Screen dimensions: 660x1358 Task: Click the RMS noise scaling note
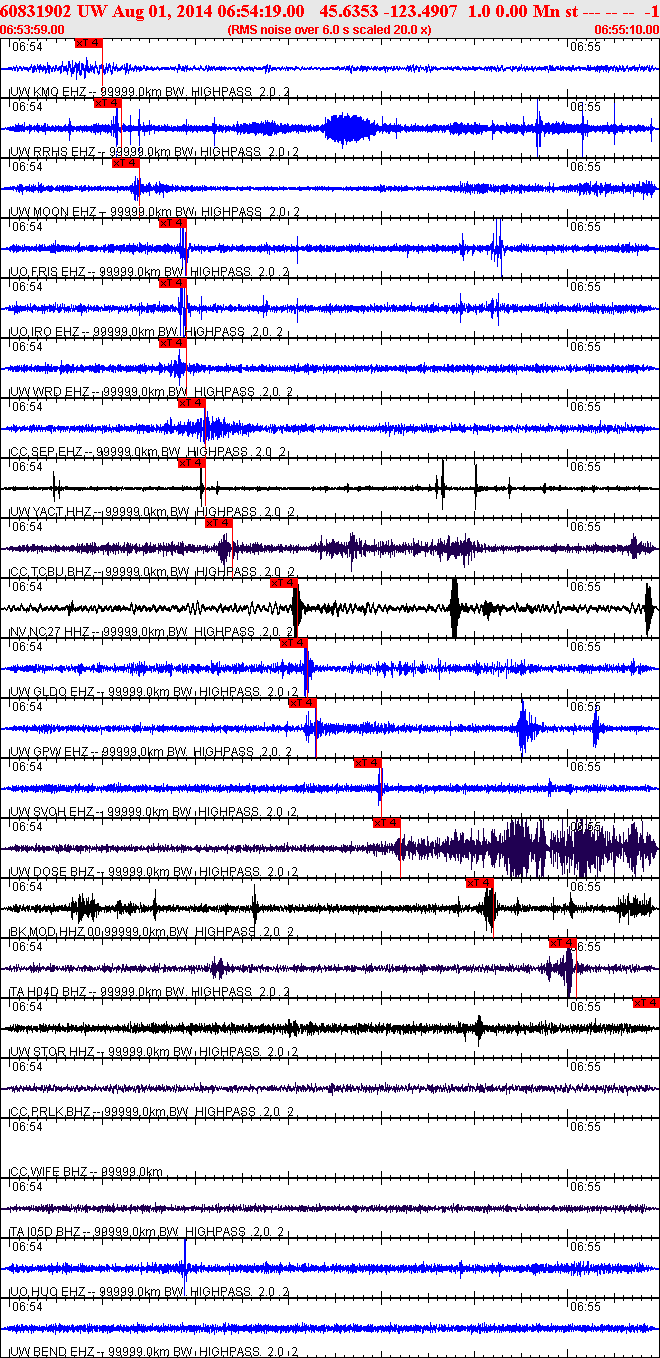(330, 30)
